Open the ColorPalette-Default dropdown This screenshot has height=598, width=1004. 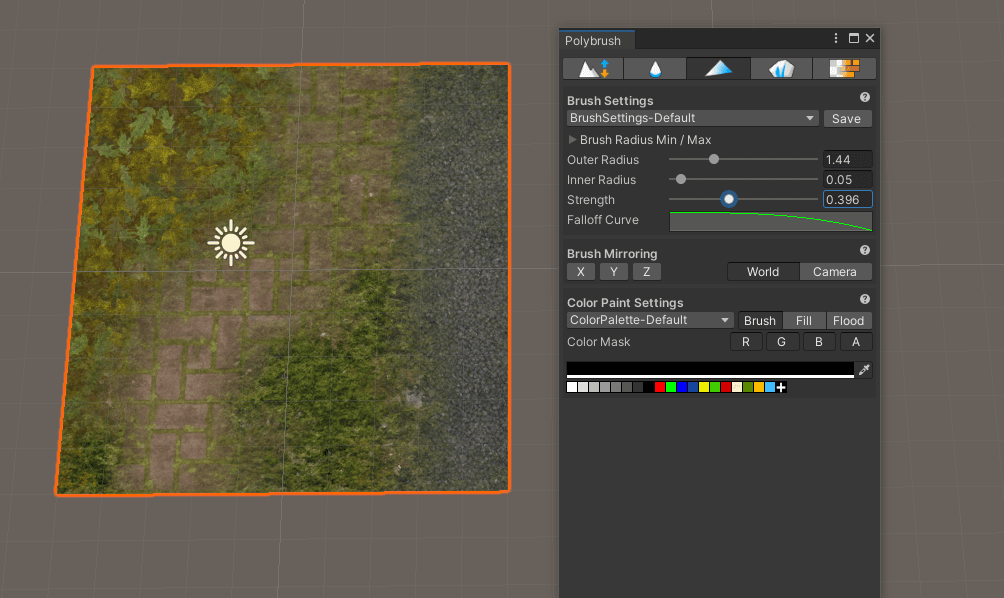(650, 319)
